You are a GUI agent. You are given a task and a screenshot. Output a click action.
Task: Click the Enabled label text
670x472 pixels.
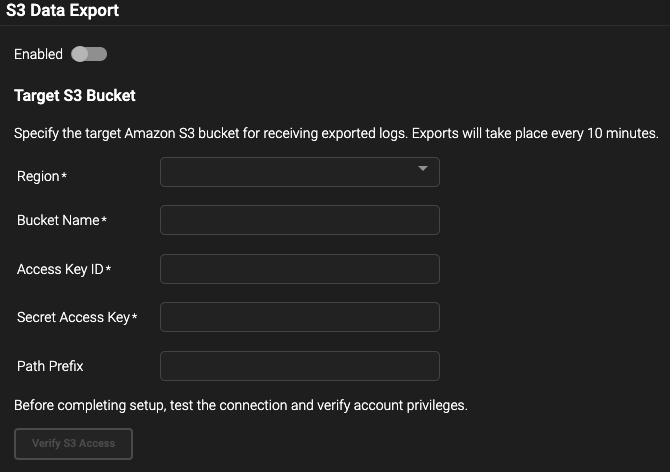click(x=38, y=54)
